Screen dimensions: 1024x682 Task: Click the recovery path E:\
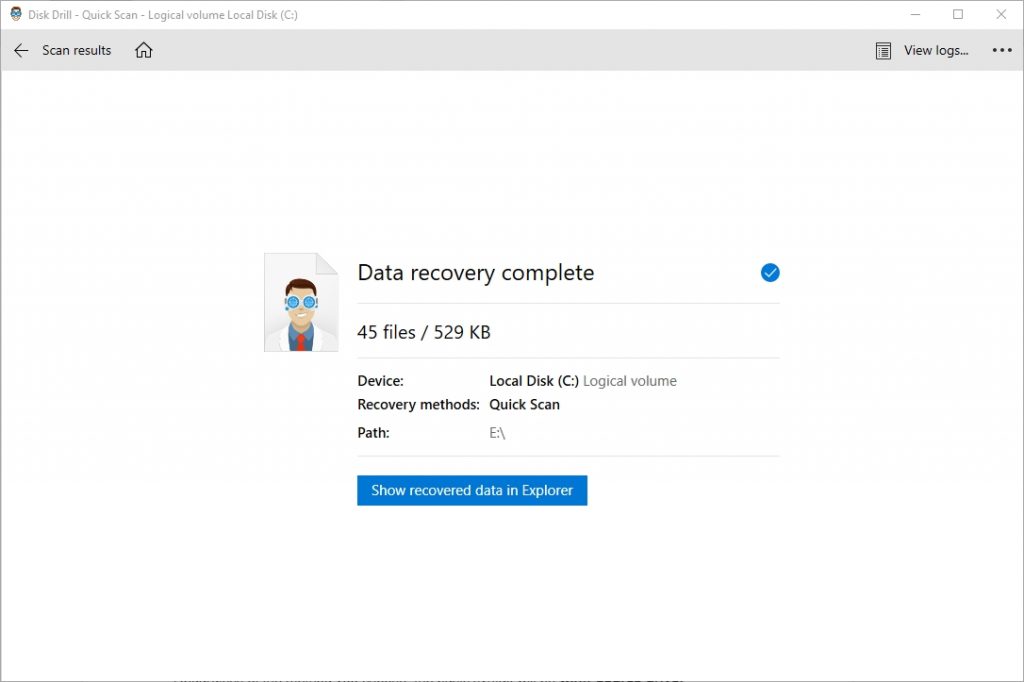click(498, 432)
